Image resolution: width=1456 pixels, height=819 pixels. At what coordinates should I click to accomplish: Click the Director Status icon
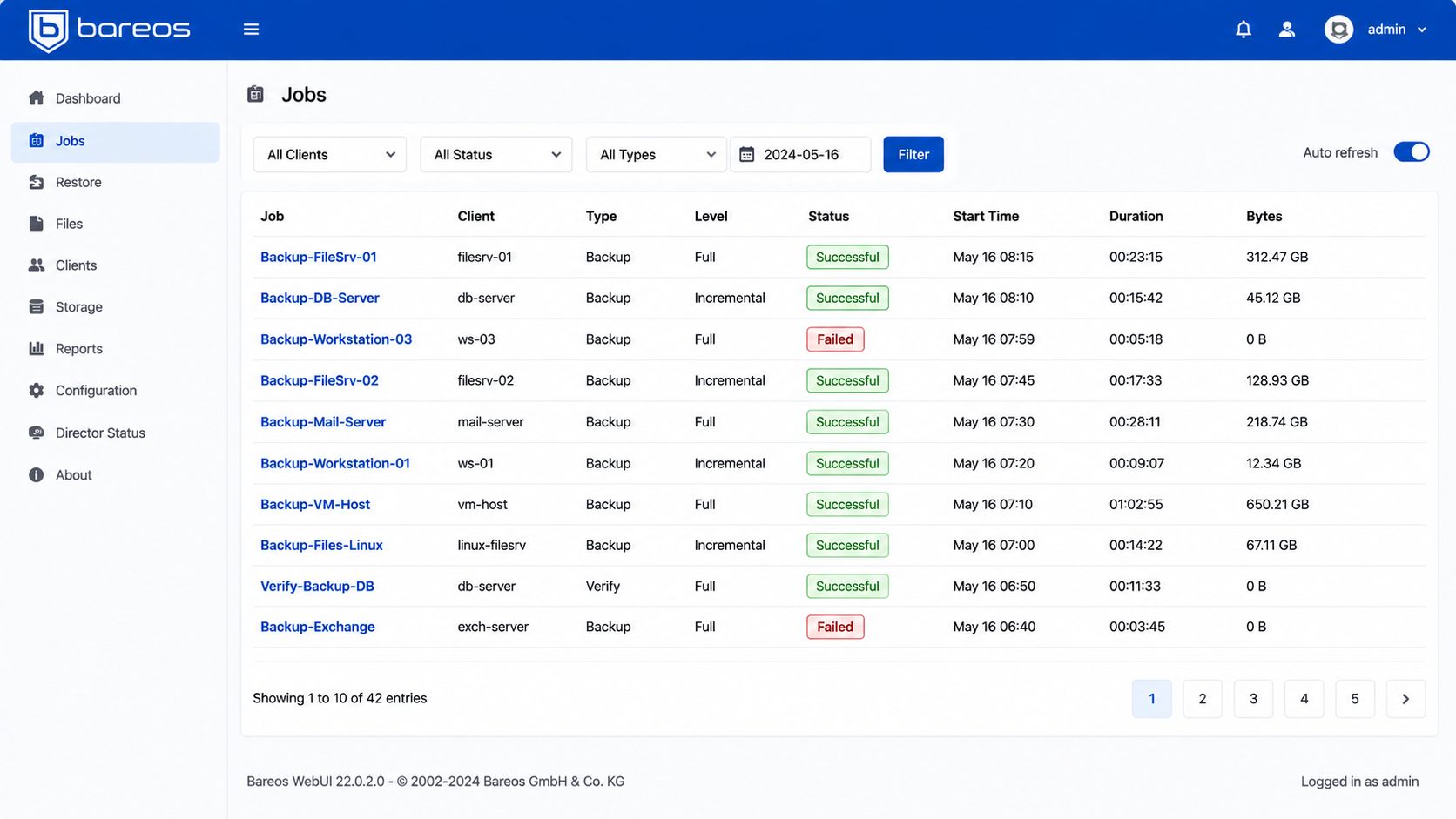click(37, 433)
